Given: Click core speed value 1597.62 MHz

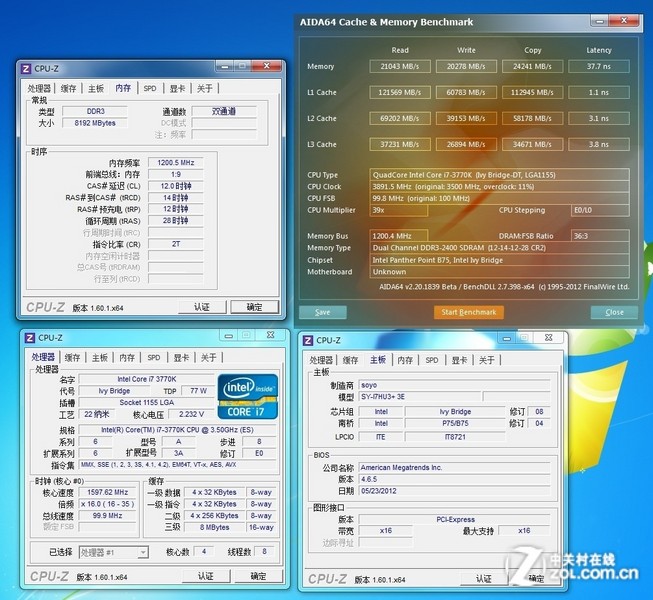Looking at the screenshot, I should point(108,492).
